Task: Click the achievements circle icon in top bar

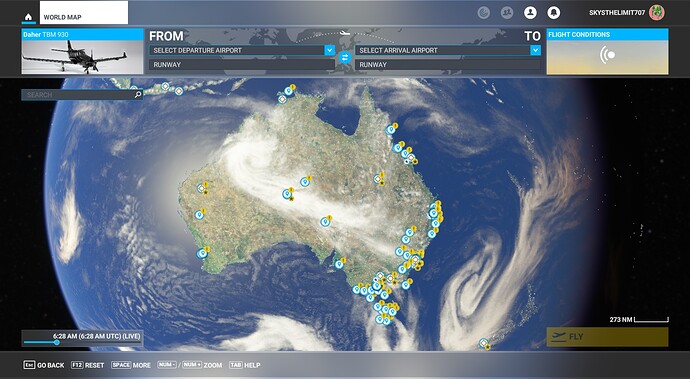Action: (484, 13)
